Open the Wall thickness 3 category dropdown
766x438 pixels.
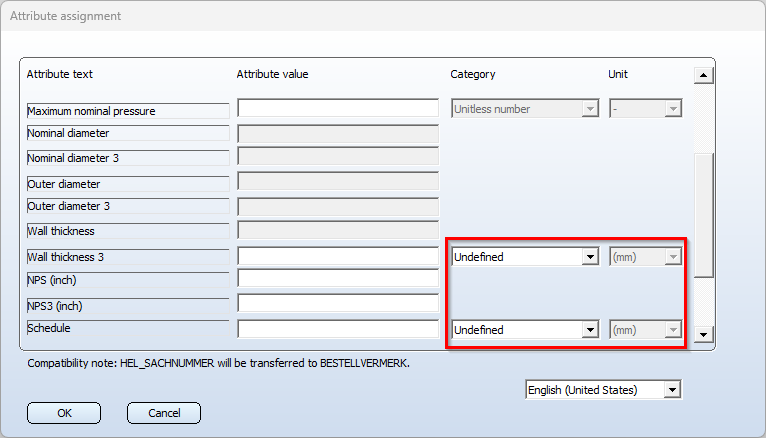(x=525, y=257)
